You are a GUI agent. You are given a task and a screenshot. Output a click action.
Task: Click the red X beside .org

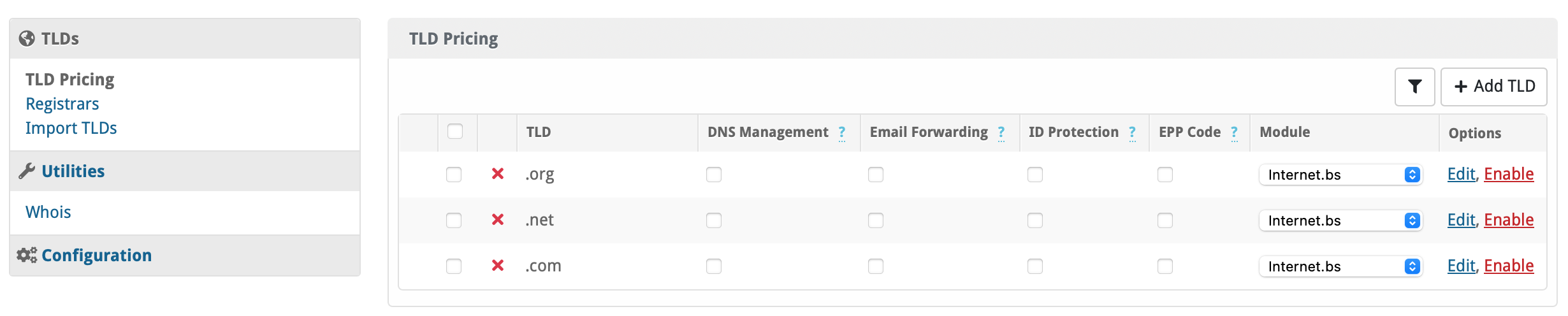(498, 174)
